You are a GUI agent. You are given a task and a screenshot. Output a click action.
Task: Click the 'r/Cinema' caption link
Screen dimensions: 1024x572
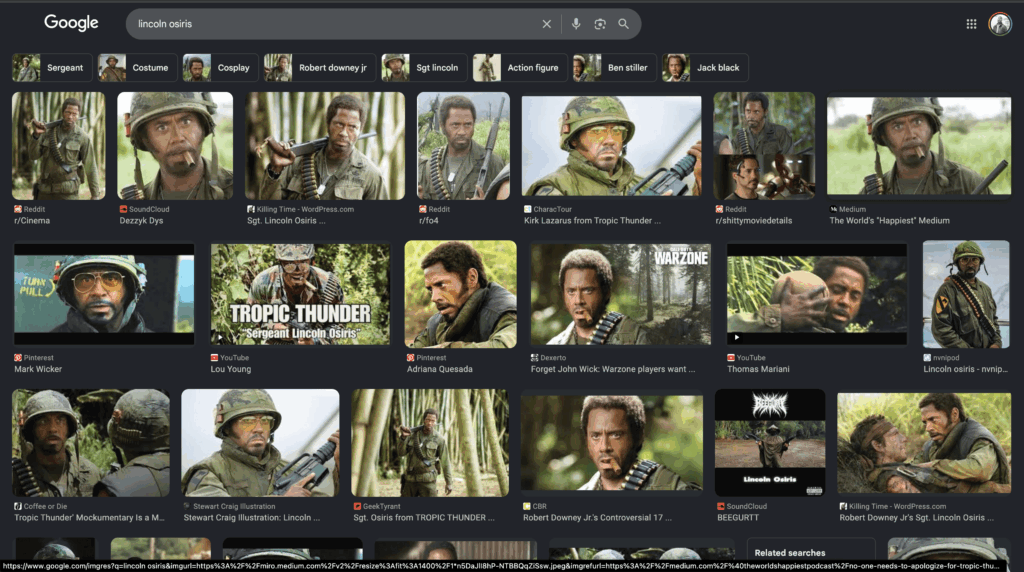(32, 221)
